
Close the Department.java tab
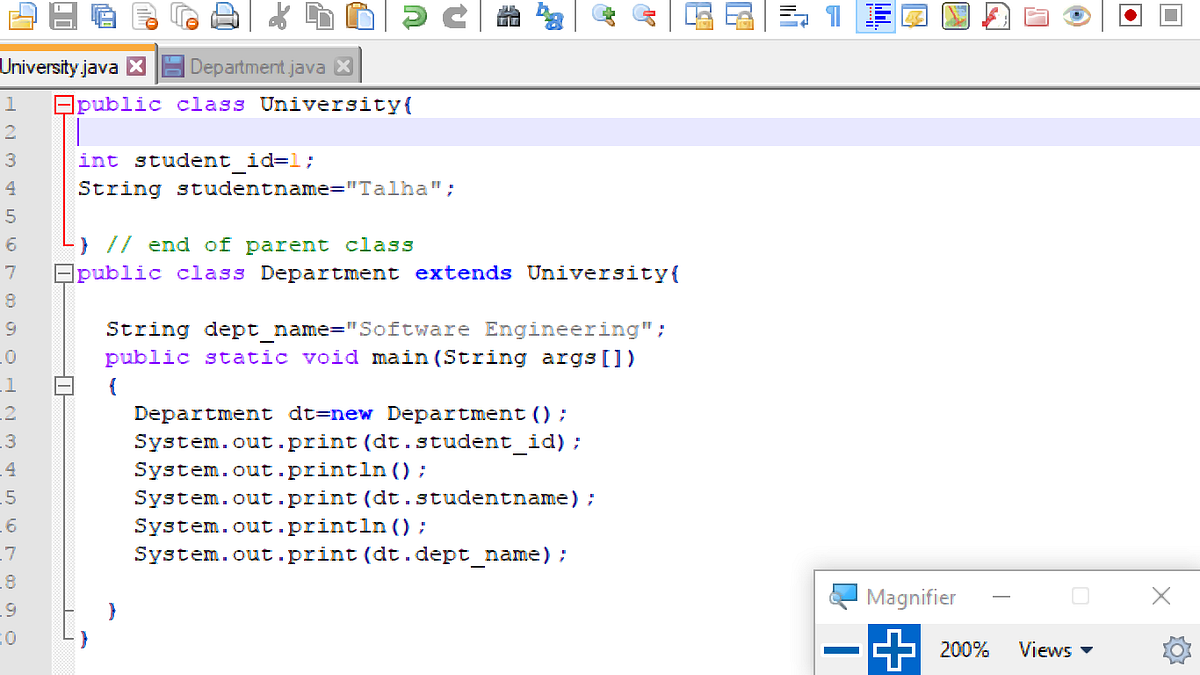coord(343,67)
